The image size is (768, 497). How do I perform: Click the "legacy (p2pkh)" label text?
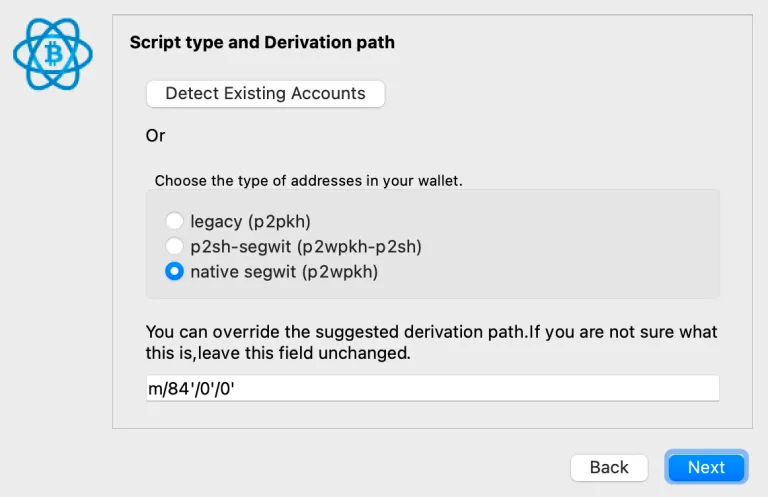point(250,221)
